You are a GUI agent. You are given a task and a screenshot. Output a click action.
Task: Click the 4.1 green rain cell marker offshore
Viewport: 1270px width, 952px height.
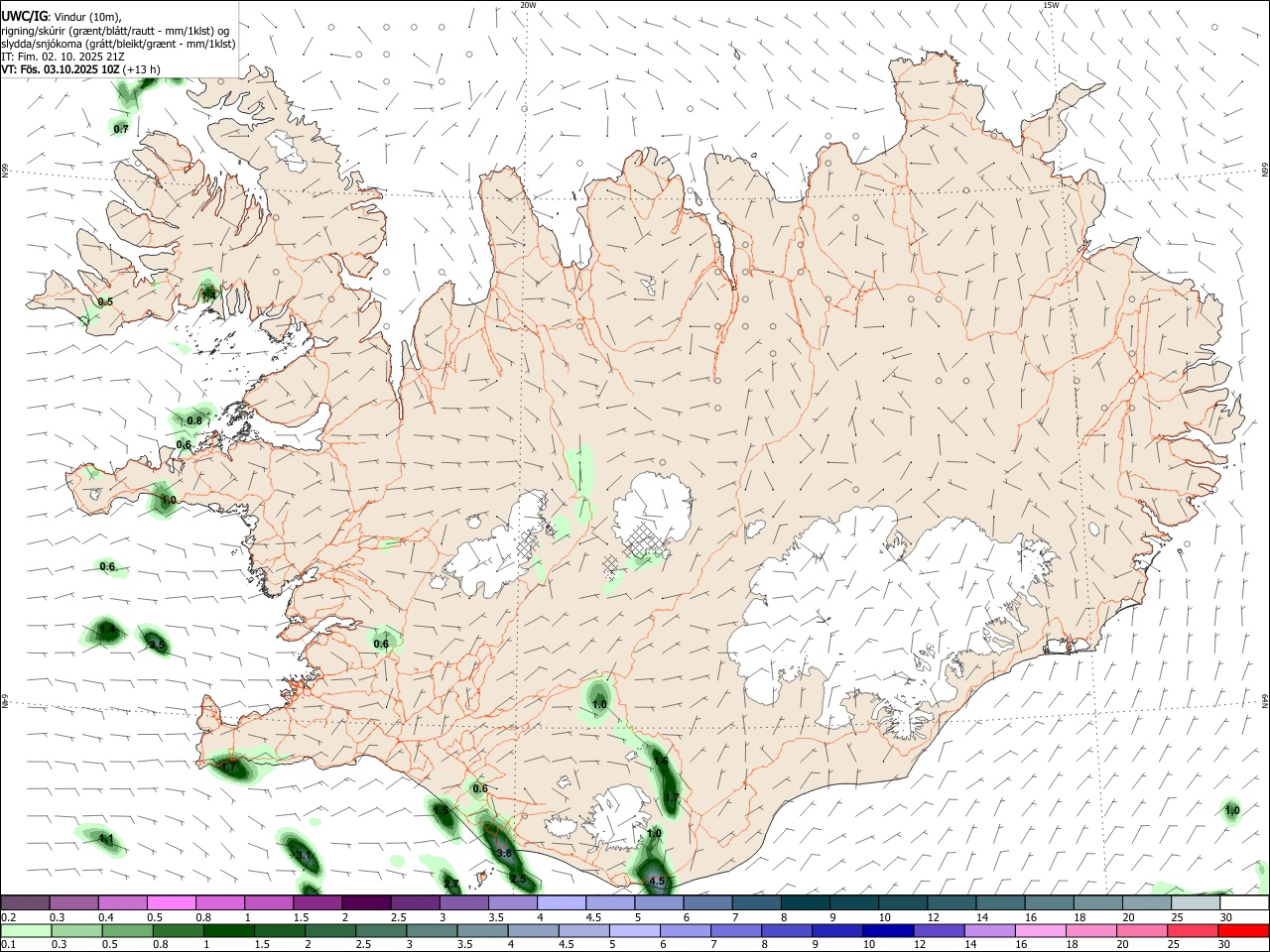point(101,839)
